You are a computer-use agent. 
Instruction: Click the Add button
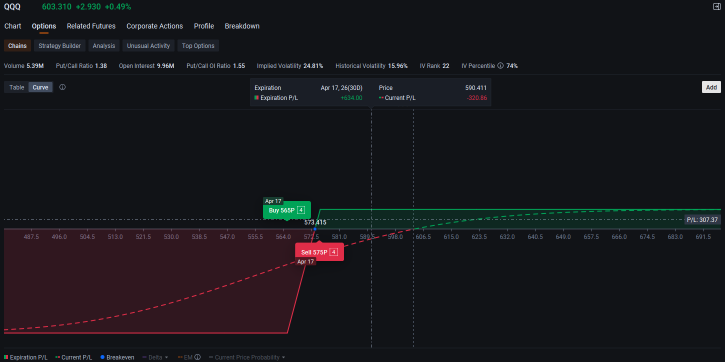pos(711,87)
